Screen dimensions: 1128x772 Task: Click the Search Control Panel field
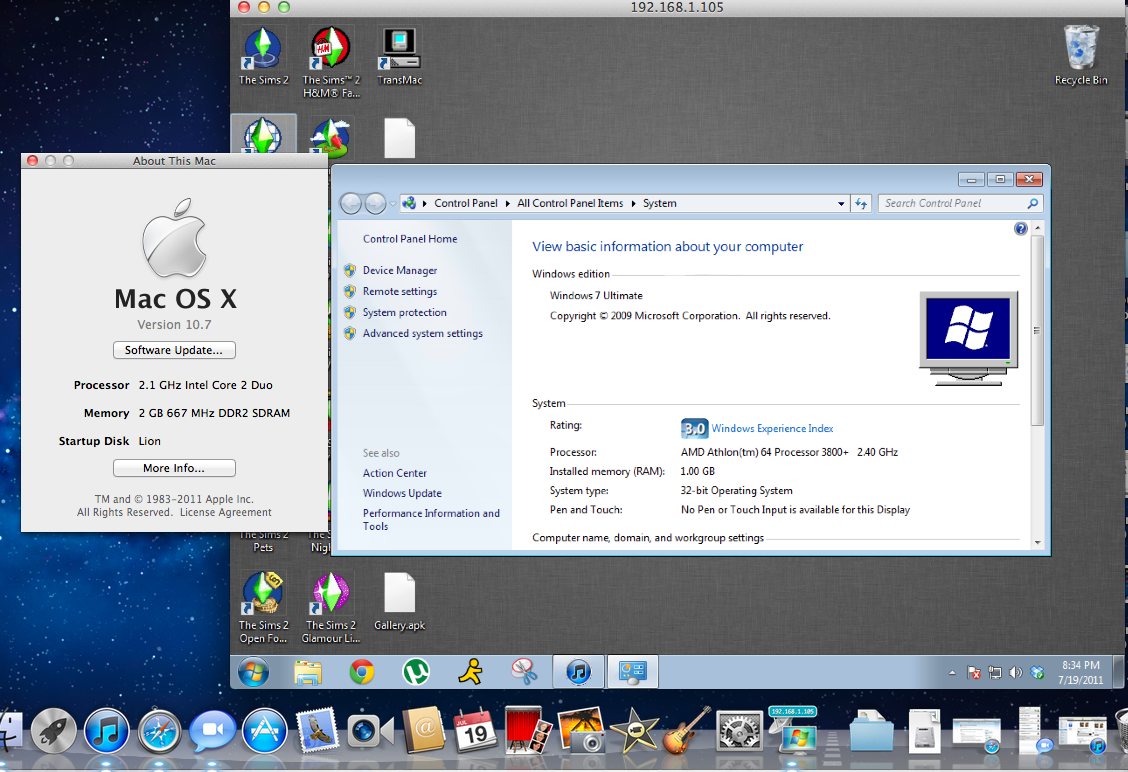coord(960,204)
